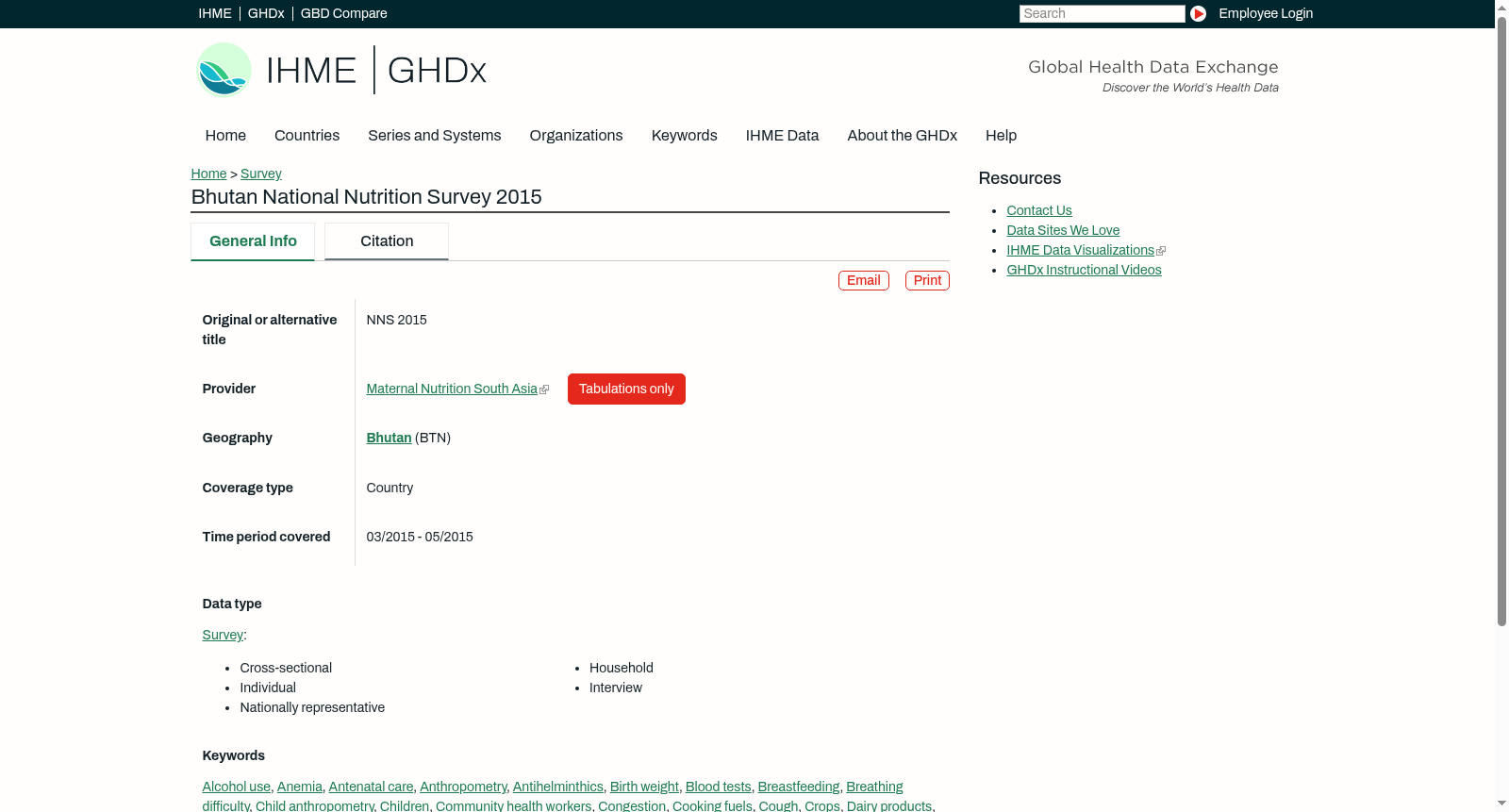Open Series and Systems menu
Image resolution: width=1509 pixels, height=812 pixels.
(435, 136)
